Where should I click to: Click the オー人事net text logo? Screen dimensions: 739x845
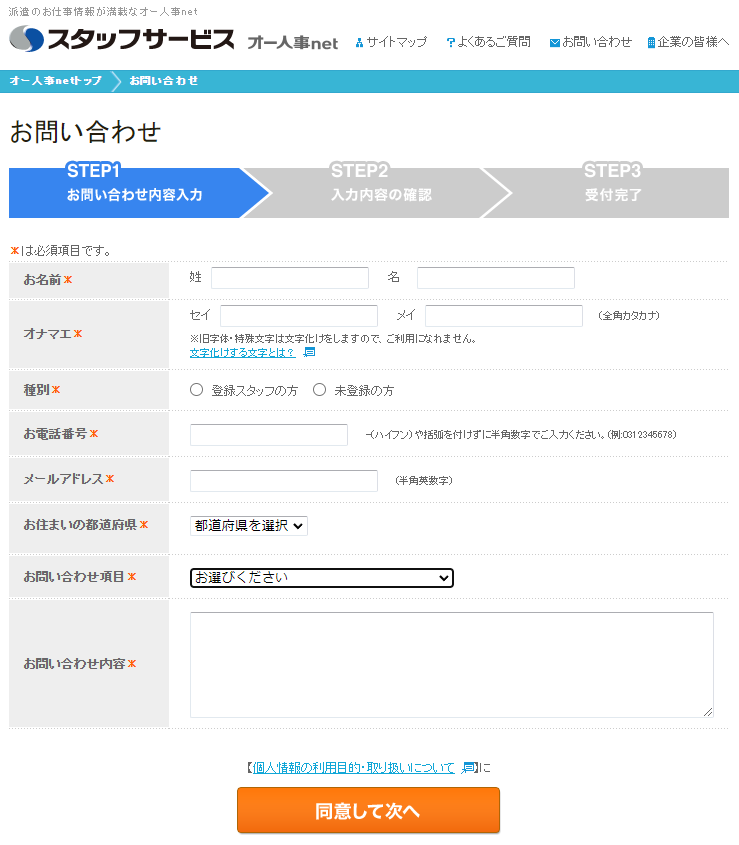(293, 43)
